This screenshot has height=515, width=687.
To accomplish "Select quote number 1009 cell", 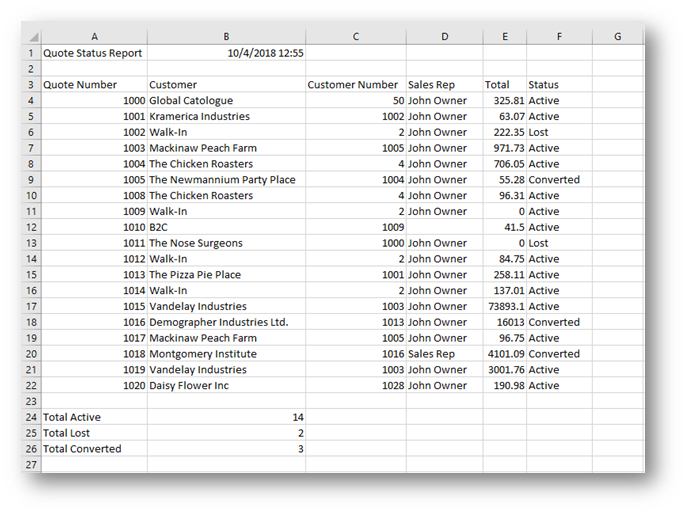I will 94,211.
